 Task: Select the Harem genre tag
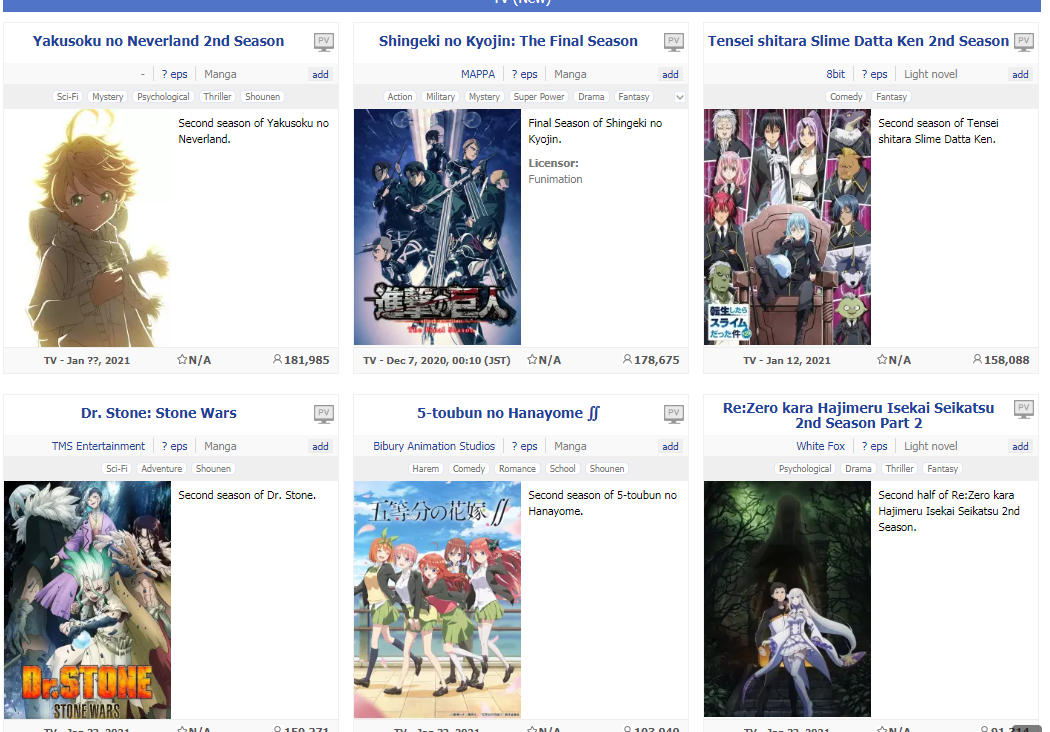point(425,469)
